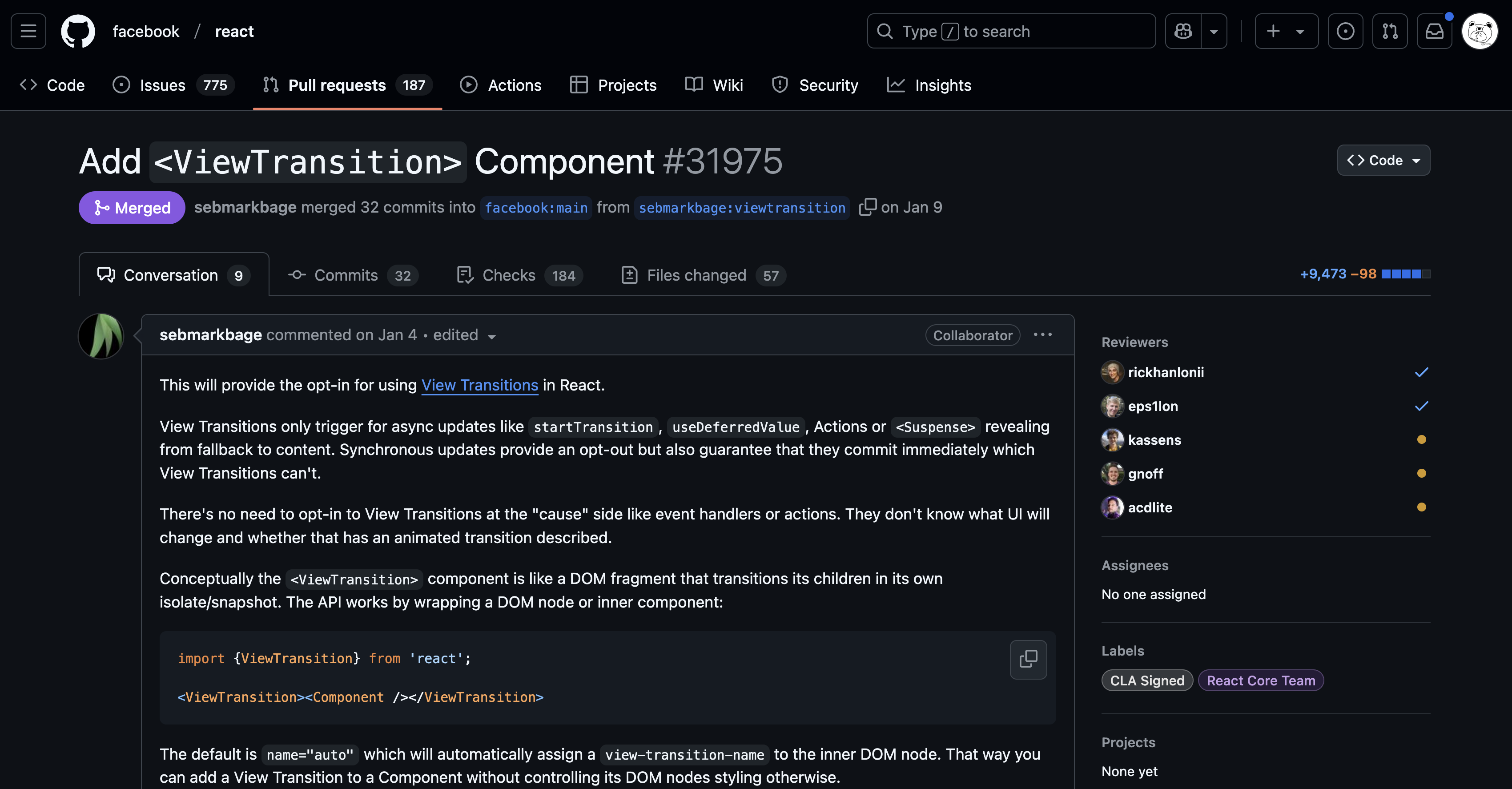Viewport: 1512px width, 789px height.
Task: Open reviewer acdlite's profile
Action: [1150, 507]
